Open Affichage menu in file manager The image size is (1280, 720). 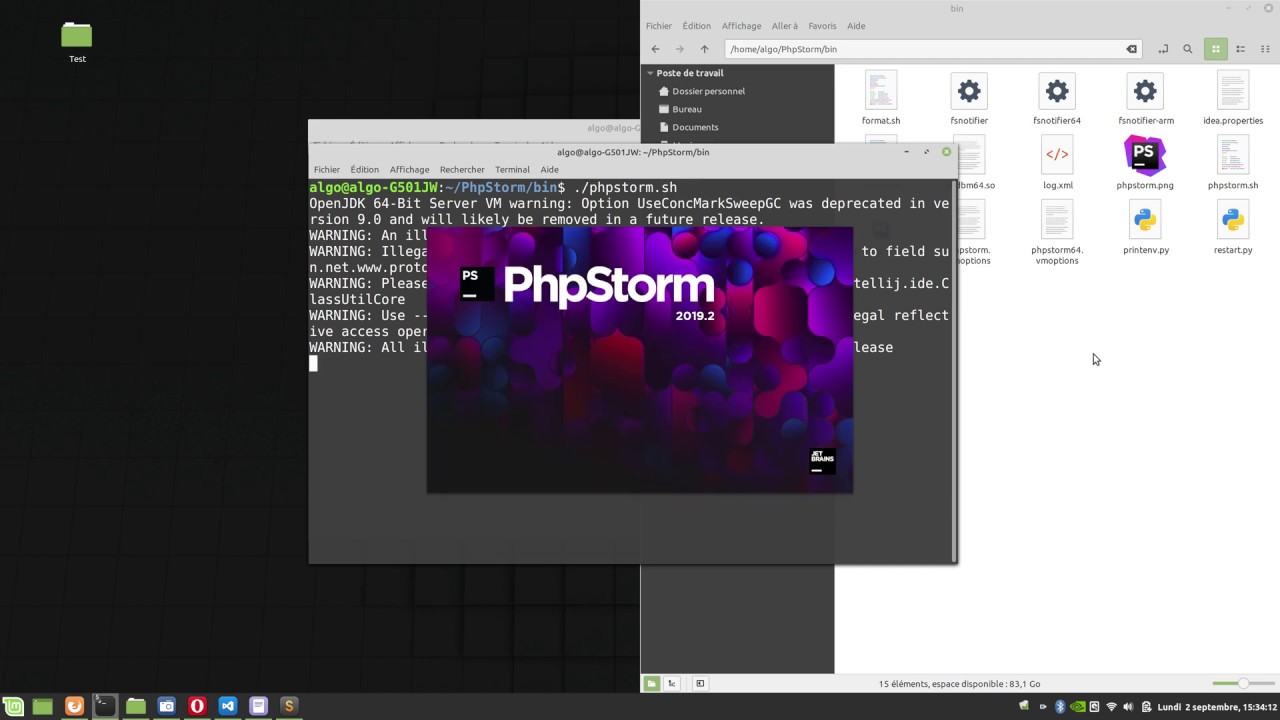[x=742, y=26]
